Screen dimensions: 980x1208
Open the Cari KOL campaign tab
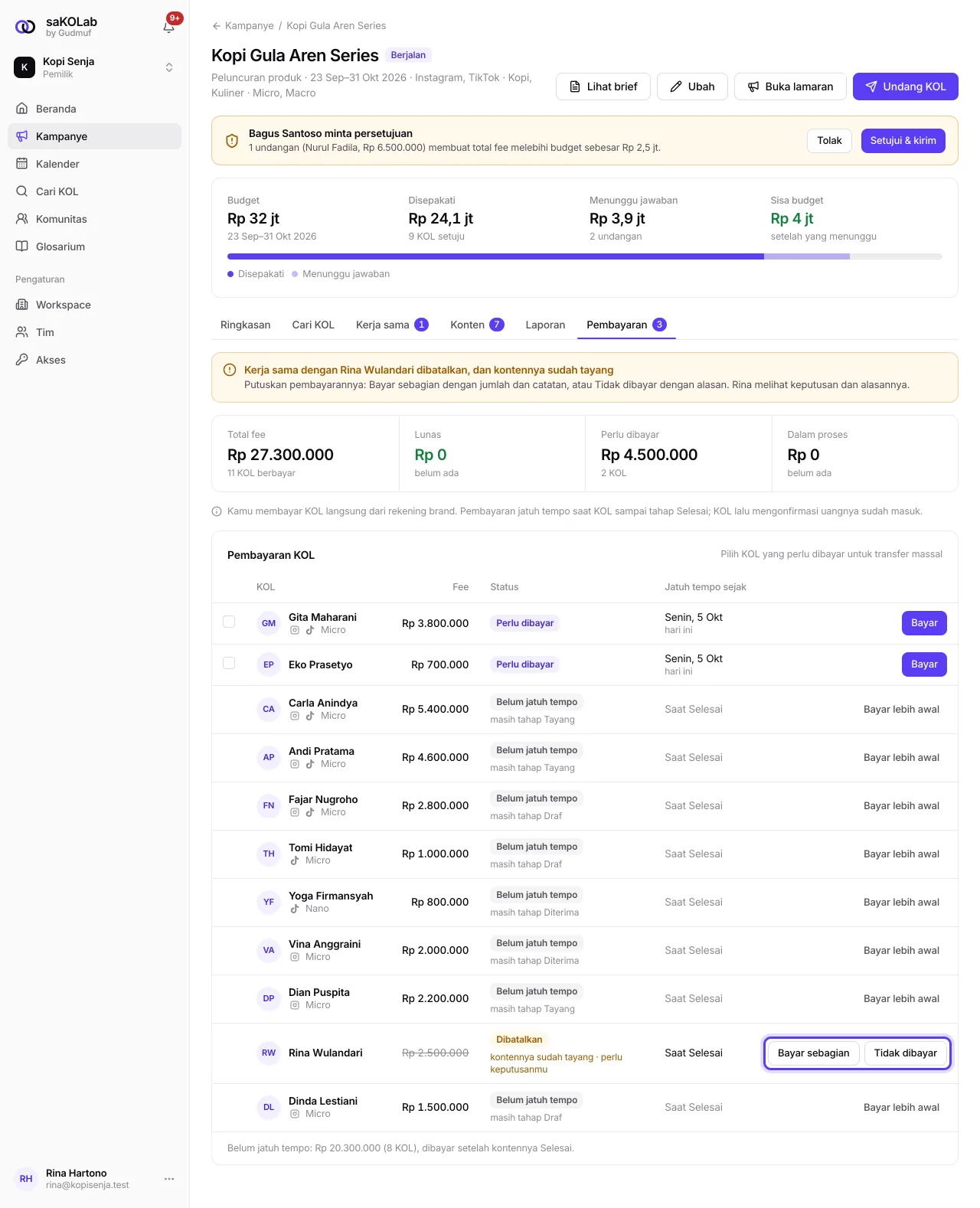coord(313,325)
